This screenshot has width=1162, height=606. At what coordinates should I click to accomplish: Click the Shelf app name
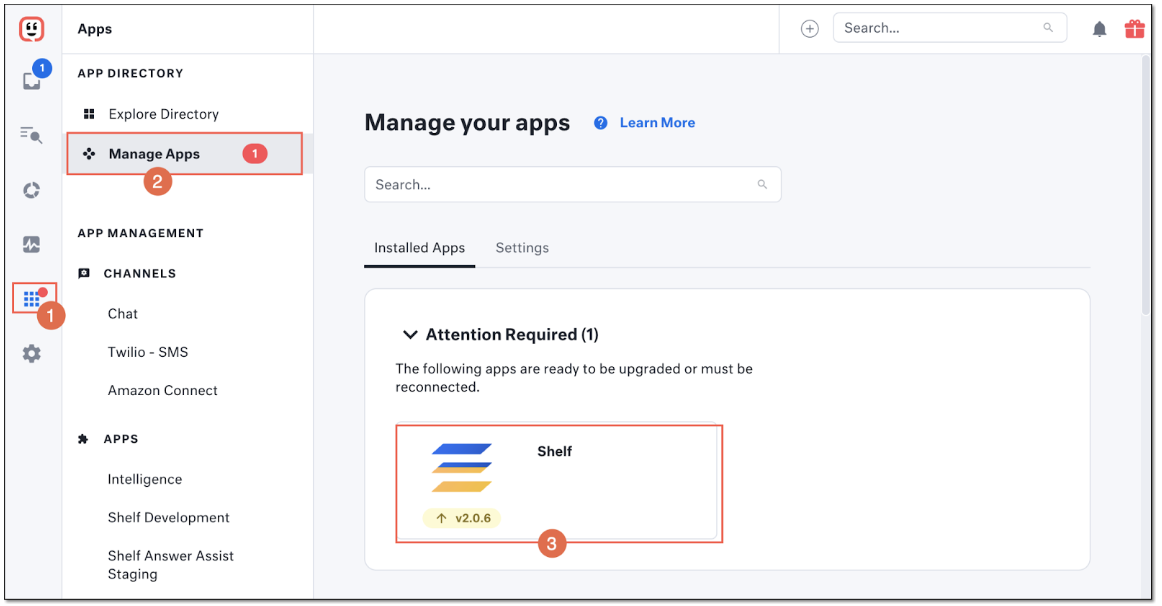pyautogui.click(x=554, y=451)
